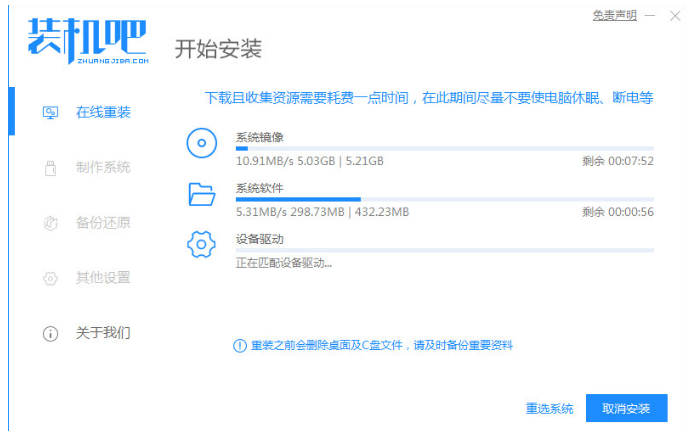Click the 系统软件 folder icon
Screen dimensions: 698x436
(x=202, y=194)
